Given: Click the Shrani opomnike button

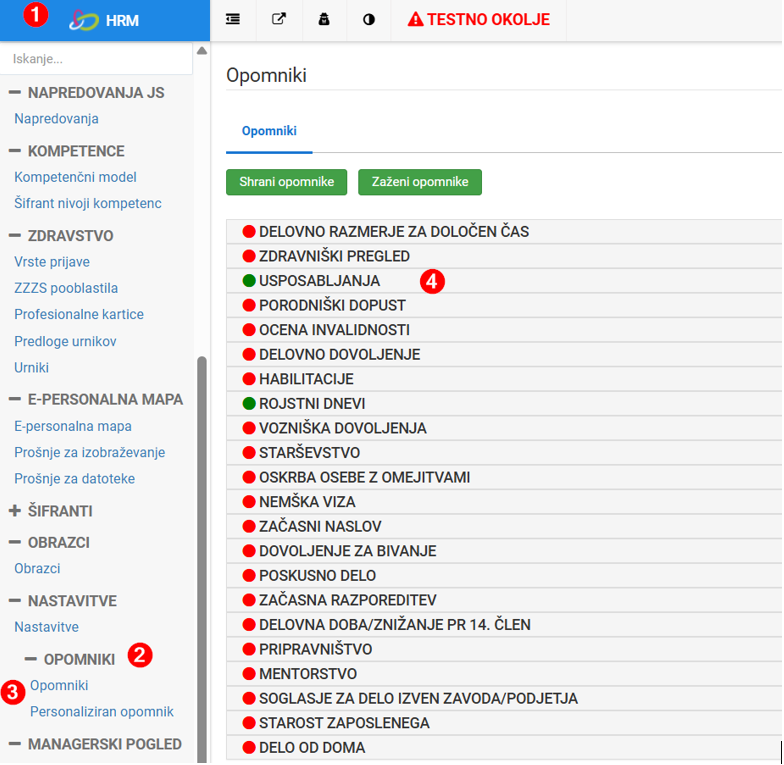Looking at the screenshot, I should coord(286,182).
